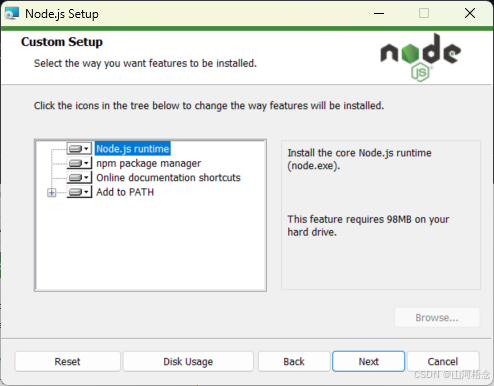Cancel the Node.js setup
Screen dimensions: 494x386
click(443, 361)
